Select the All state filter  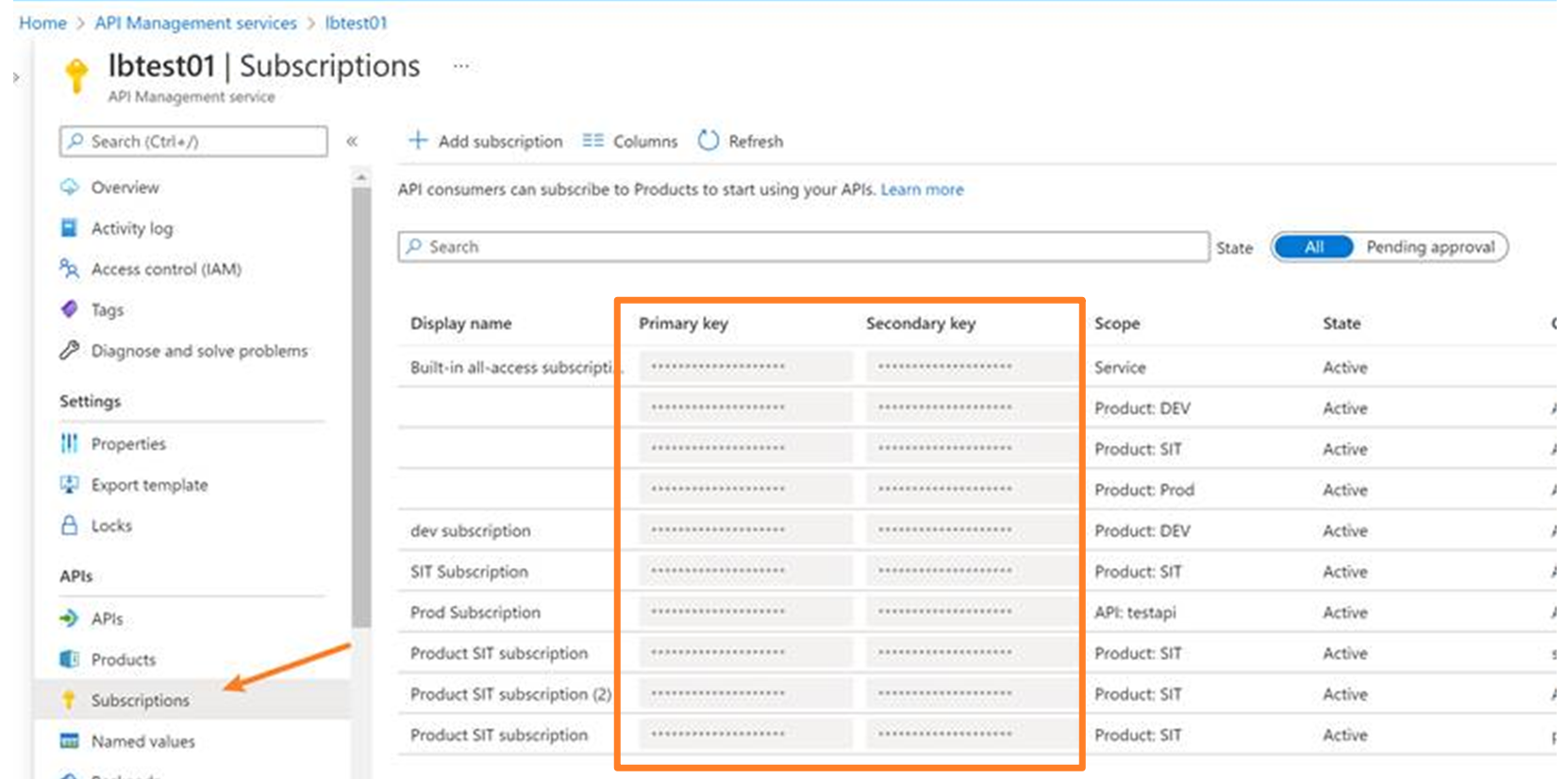click(x=1313, y=247)
